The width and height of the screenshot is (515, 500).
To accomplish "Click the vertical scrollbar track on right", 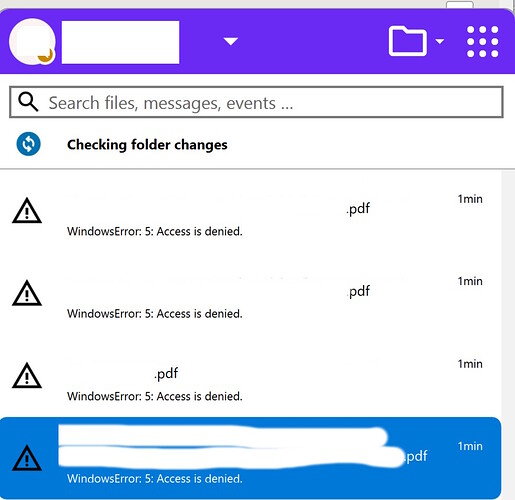I will click(x=508, y=335).
